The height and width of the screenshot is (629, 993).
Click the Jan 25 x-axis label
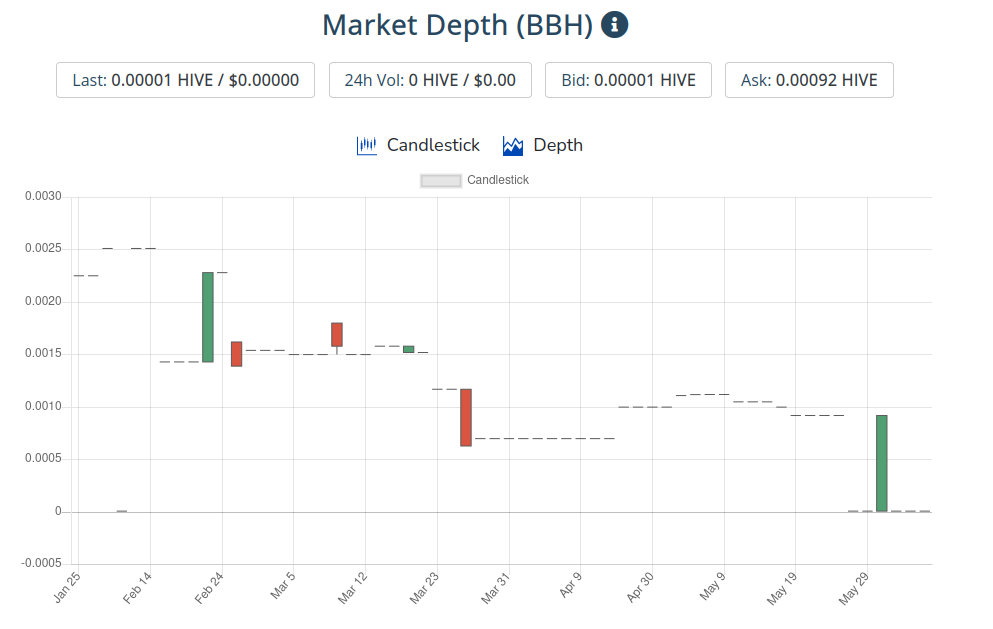(66, 587)
